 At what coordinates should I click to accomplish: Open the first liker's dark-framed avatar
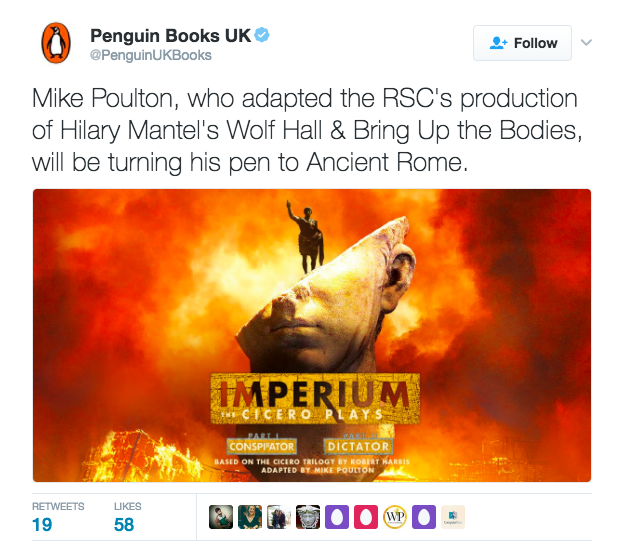click(221, 517)
